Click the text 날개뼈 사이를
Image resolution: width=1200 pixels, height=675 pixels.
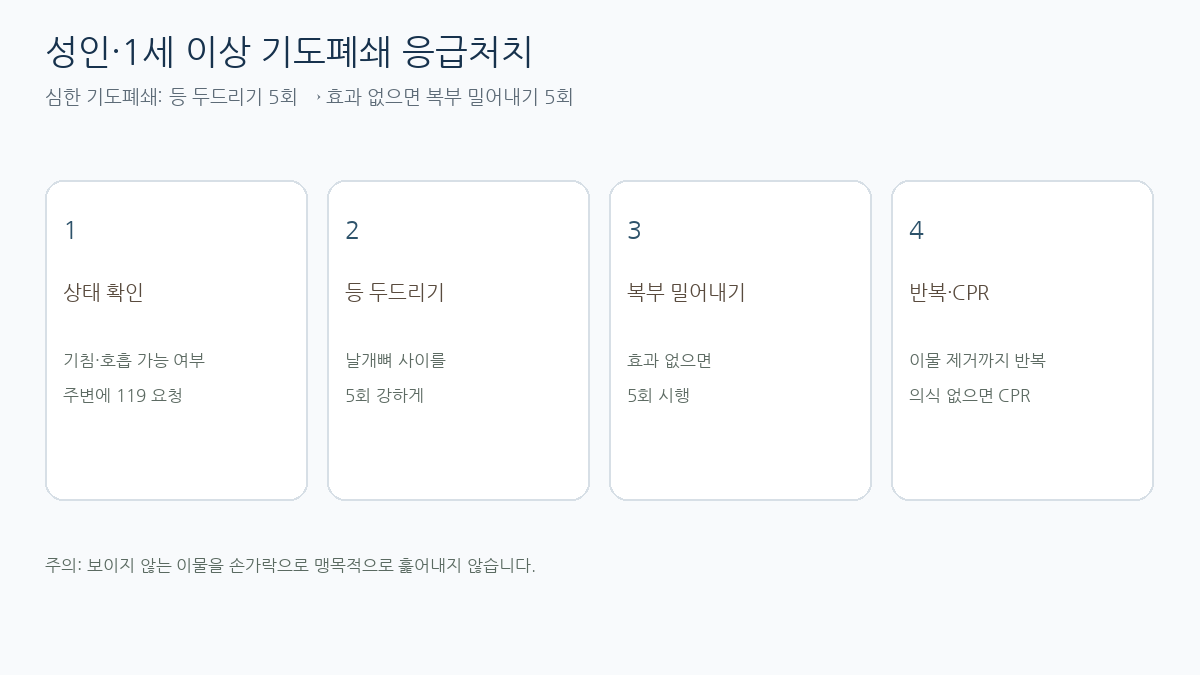coord(395,360)
